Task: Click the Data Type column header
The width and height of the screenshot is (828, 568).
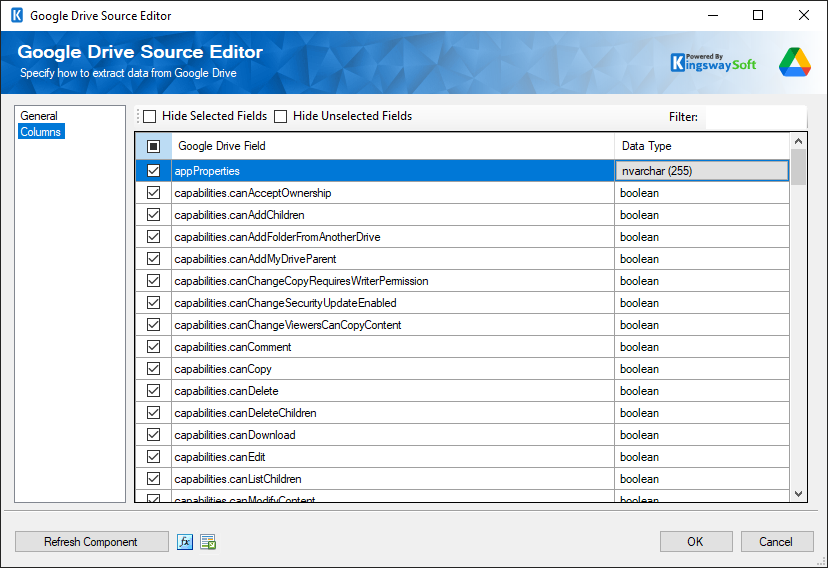Action: tap(702, 146)
